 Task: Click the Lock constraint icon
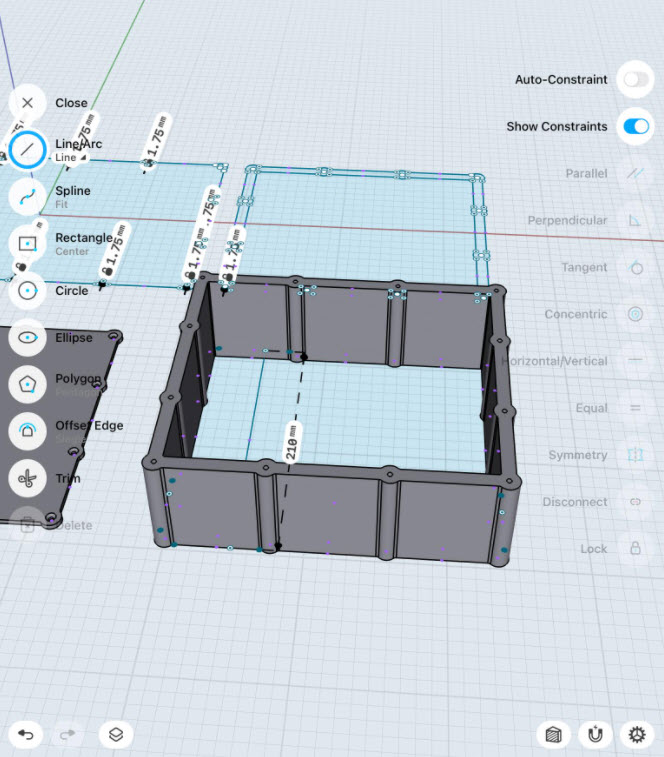634,549
